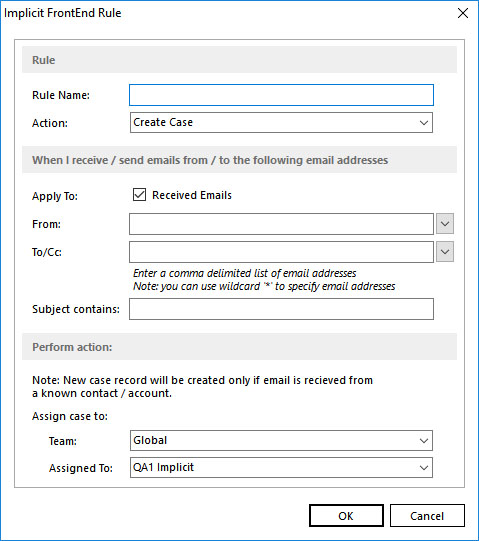The height and width of the screenshot is (541, 479).
Task: Toggle the Received Emails checkbox
Action: click(x=139, y=195)
